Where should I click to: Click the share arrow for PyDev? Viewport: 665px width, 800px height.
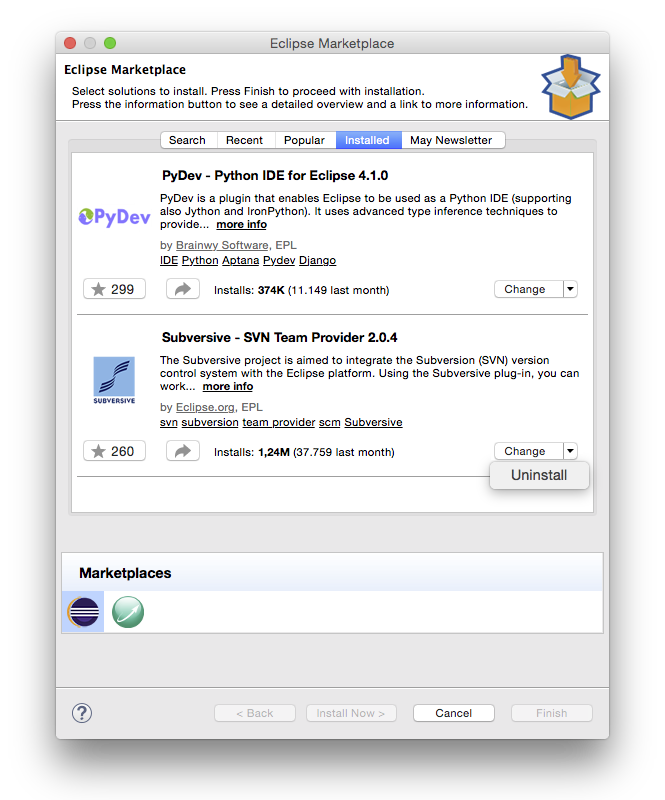(x=183, y=289)
